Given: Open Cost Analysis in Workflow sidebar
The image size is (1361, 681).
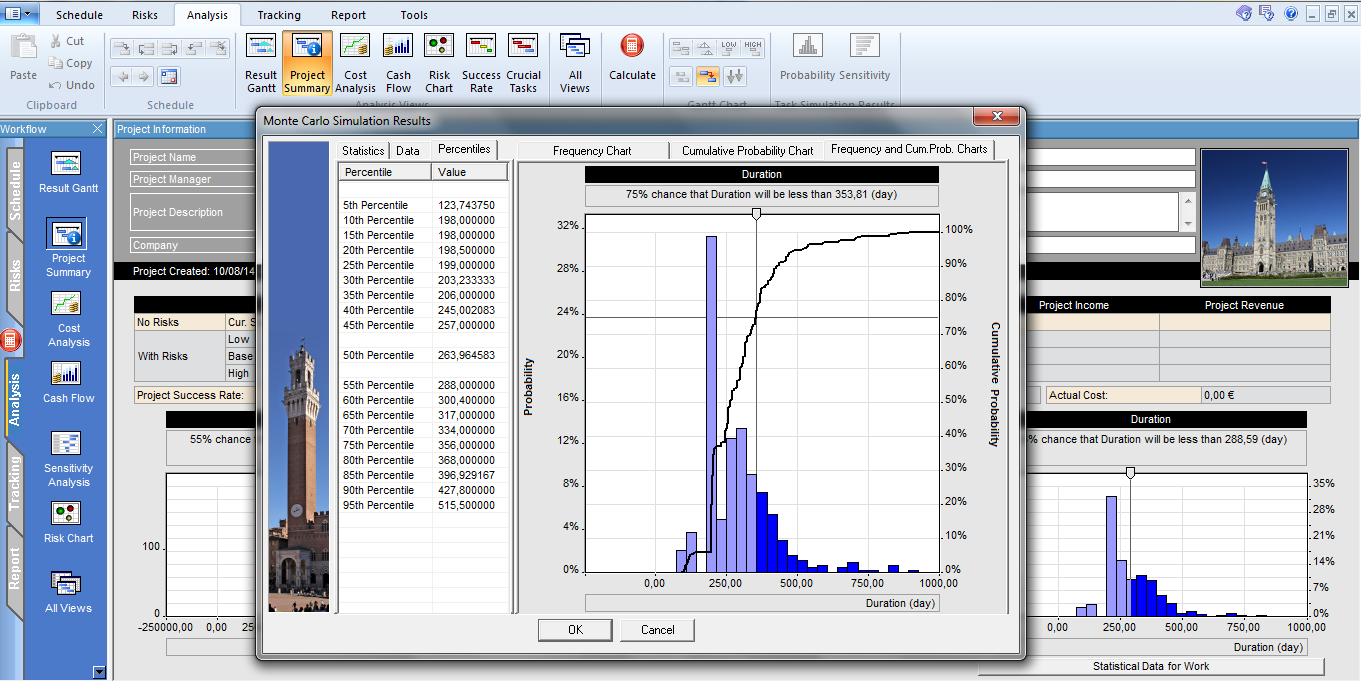Looking at the screenshot, I should pos(68,319).
